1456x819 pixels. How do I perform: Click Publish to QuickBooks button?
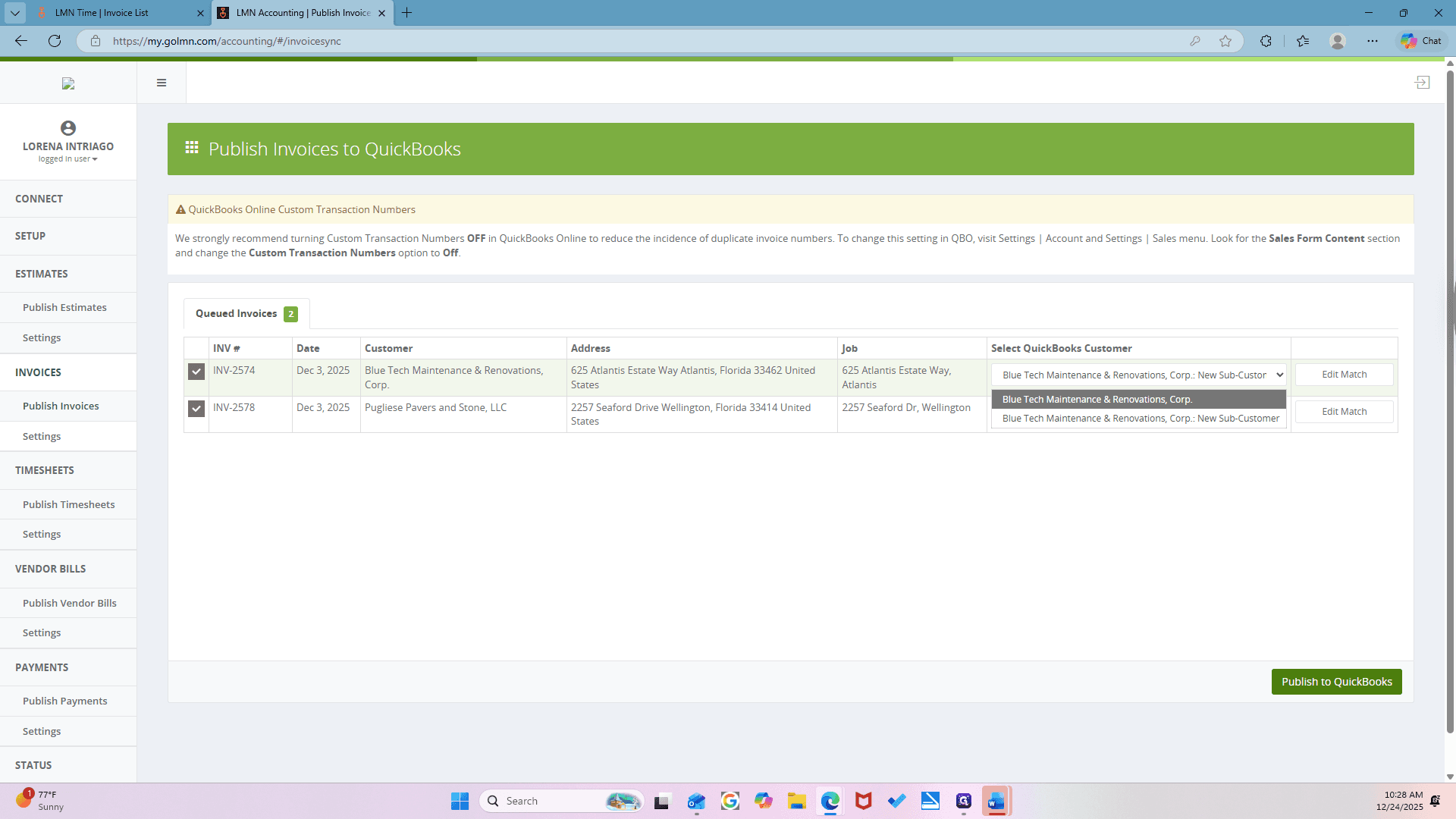point(1336,682)
